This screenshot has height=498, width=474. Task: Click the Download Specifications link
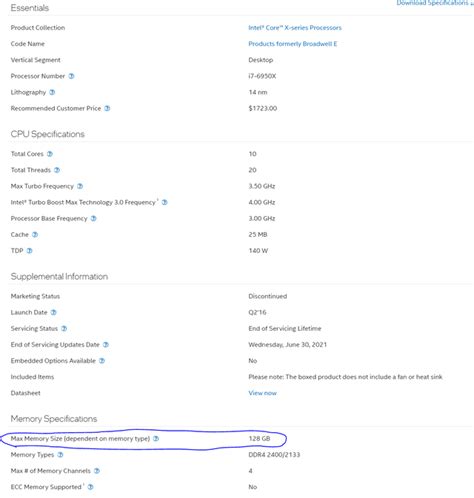pos(434,3)
